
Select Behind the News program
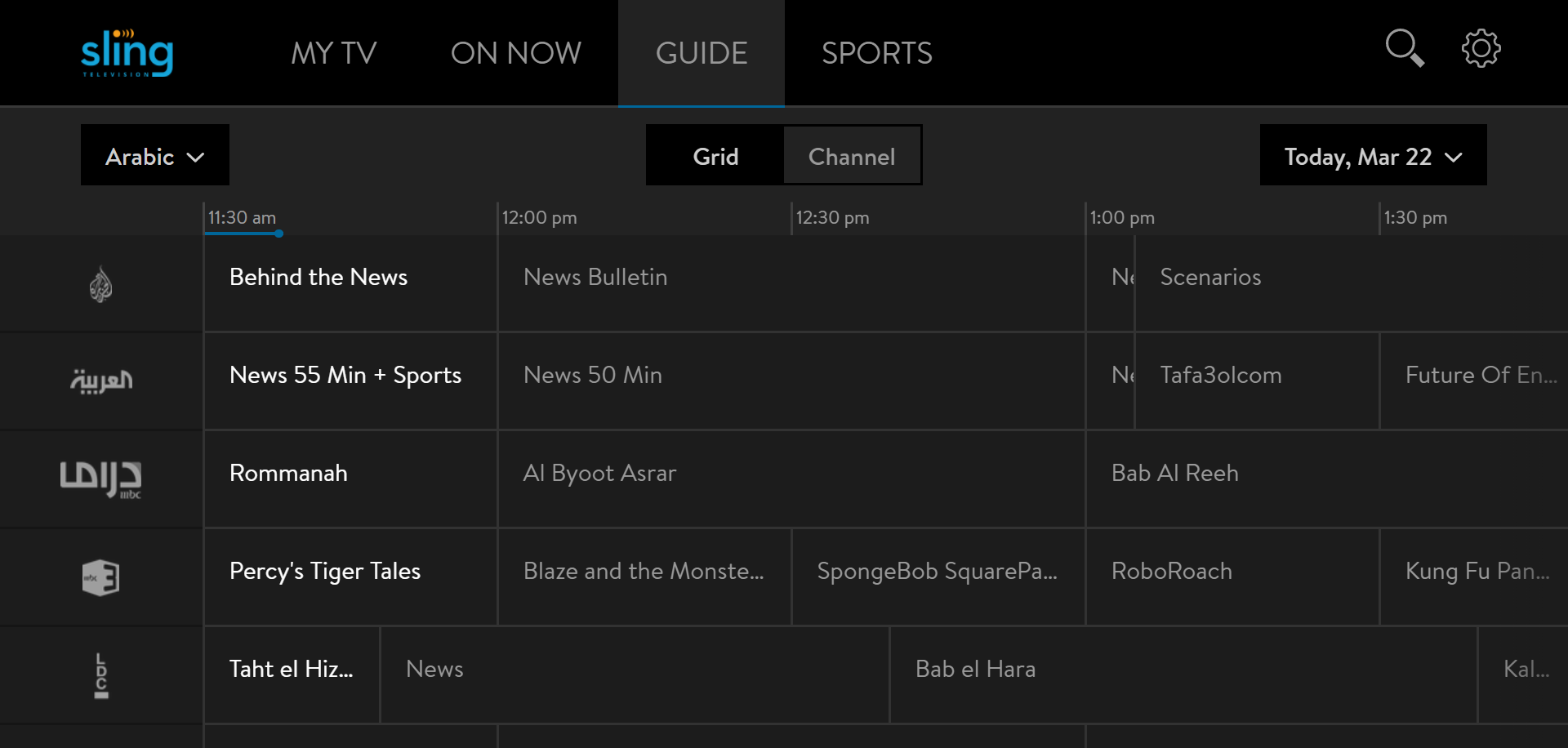tap(350, 283)
